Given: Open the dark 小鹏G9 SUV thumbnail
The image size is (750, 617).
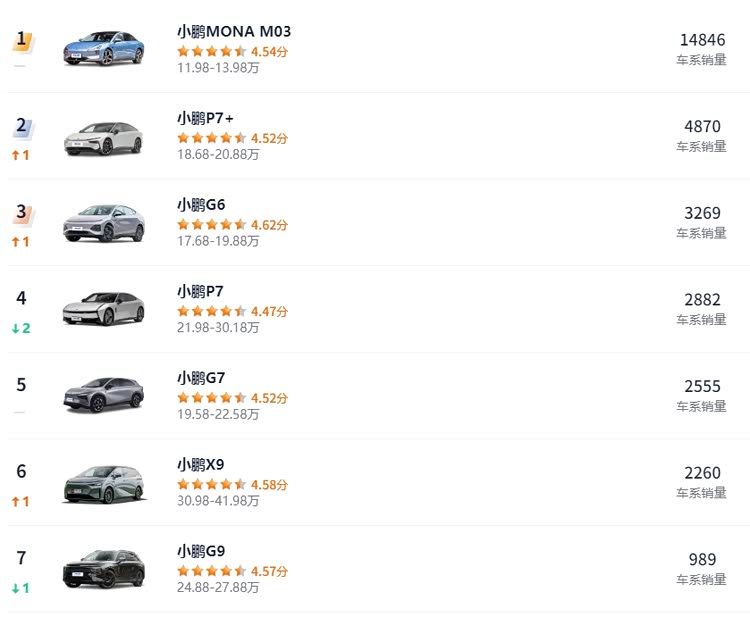Looking at the screenshot, I should [104, 569].
